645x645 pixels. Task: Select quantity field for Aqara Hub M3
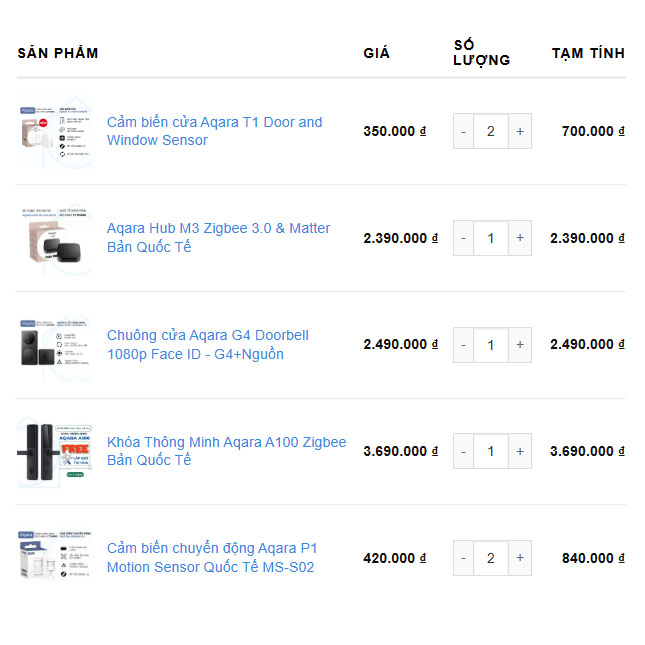491,238
